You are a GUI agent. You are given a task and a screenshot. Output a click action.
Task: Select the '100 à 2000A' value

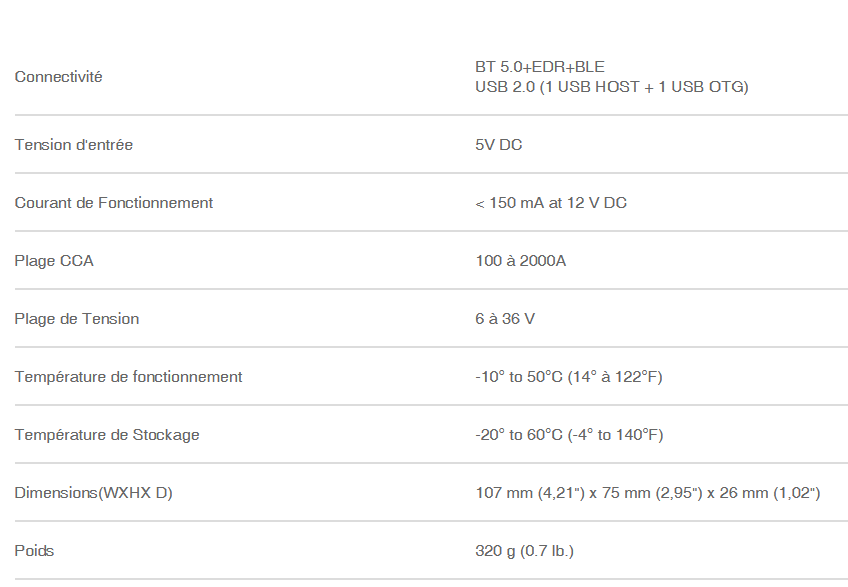tap(521, 261)
